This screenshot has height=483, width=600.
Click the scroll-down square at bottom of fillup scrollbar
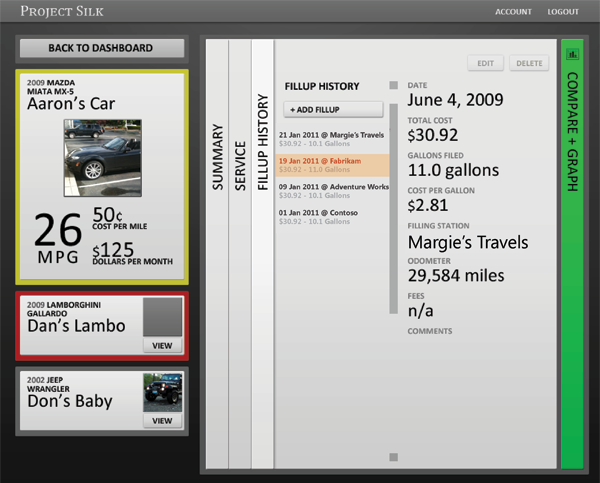click(393, 457)
